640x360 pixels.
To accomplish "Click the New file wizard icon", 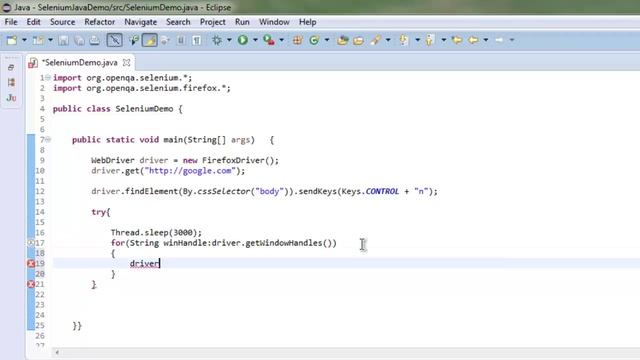I will point(12,40).
